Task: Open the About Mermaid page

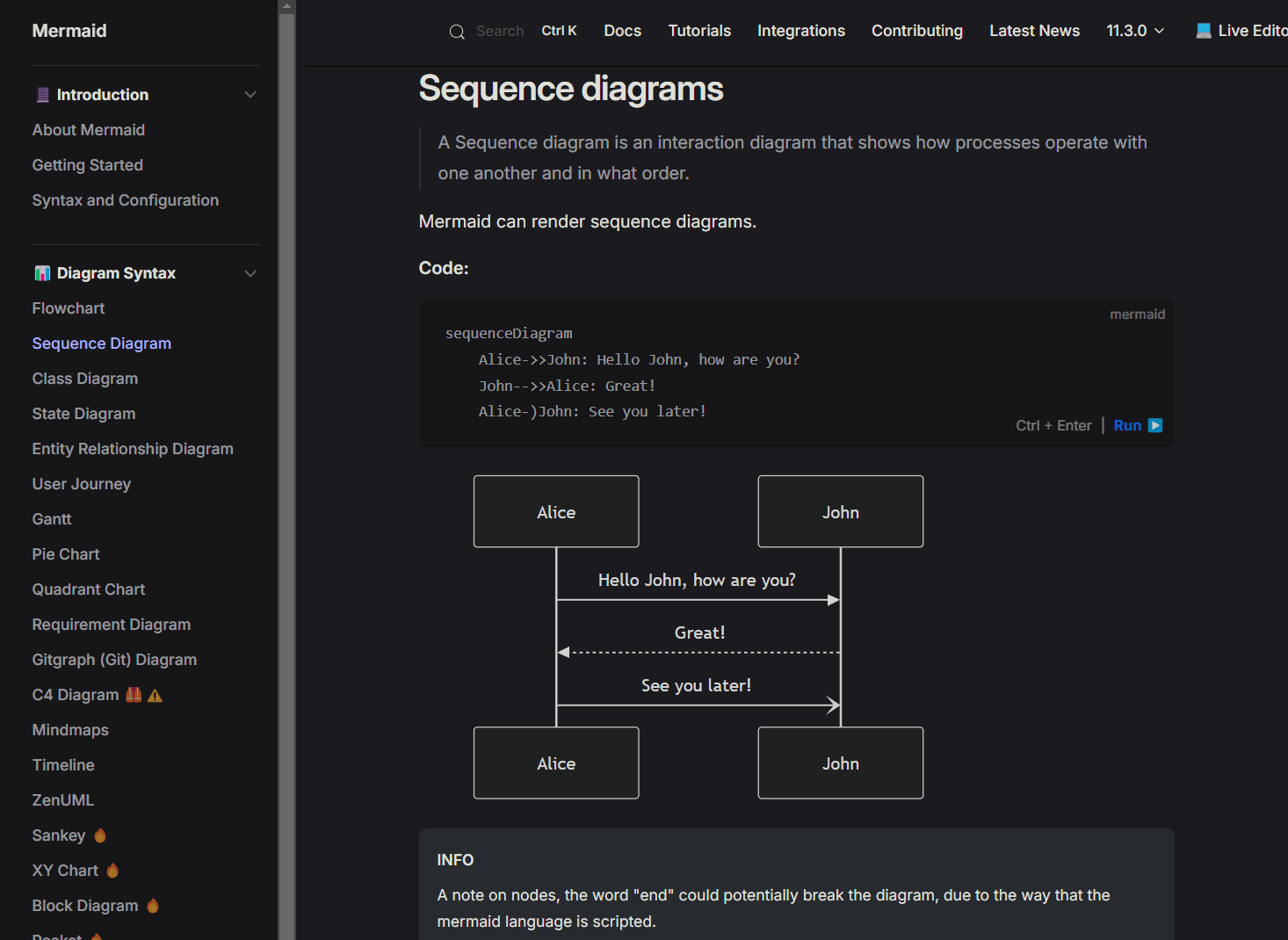Action: pos(89,130)
